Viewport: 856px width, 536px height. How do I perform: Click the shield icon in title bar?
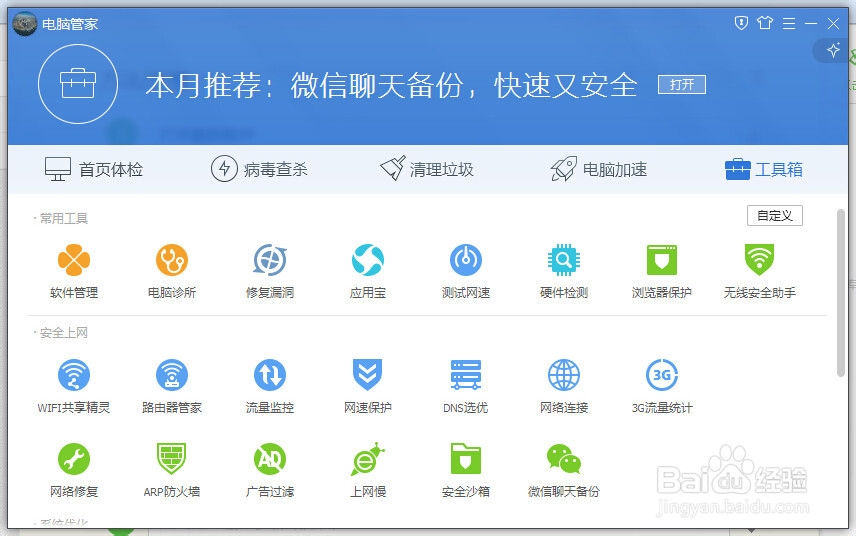(741, 23)
